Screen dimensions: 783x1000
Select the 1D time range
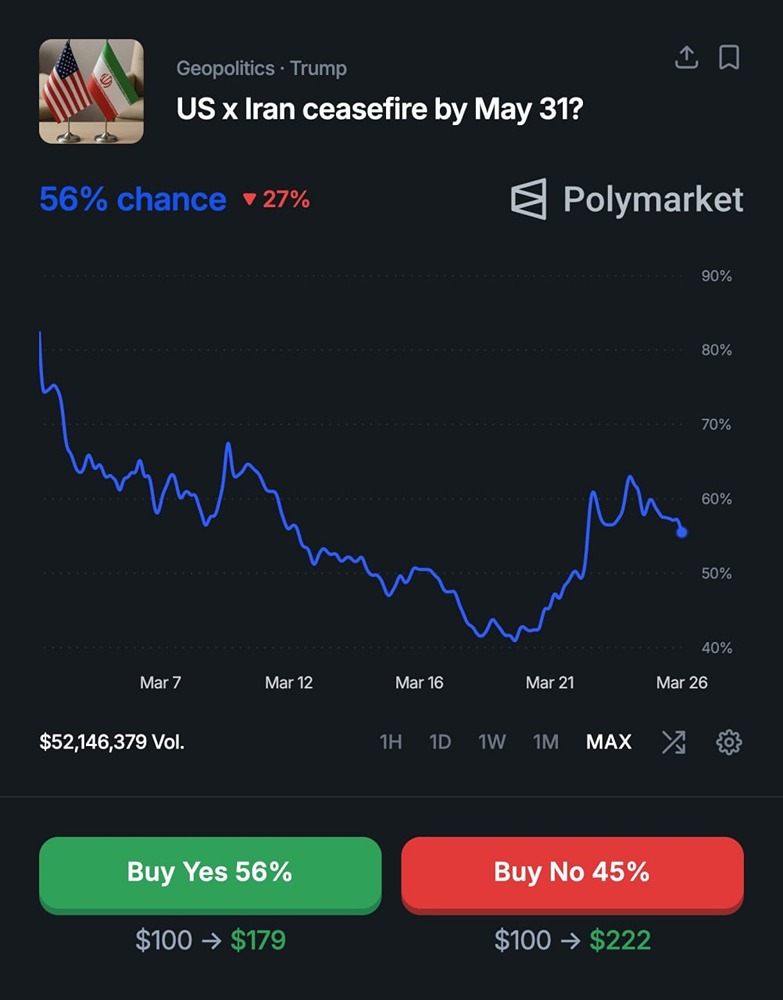[440, 742]
